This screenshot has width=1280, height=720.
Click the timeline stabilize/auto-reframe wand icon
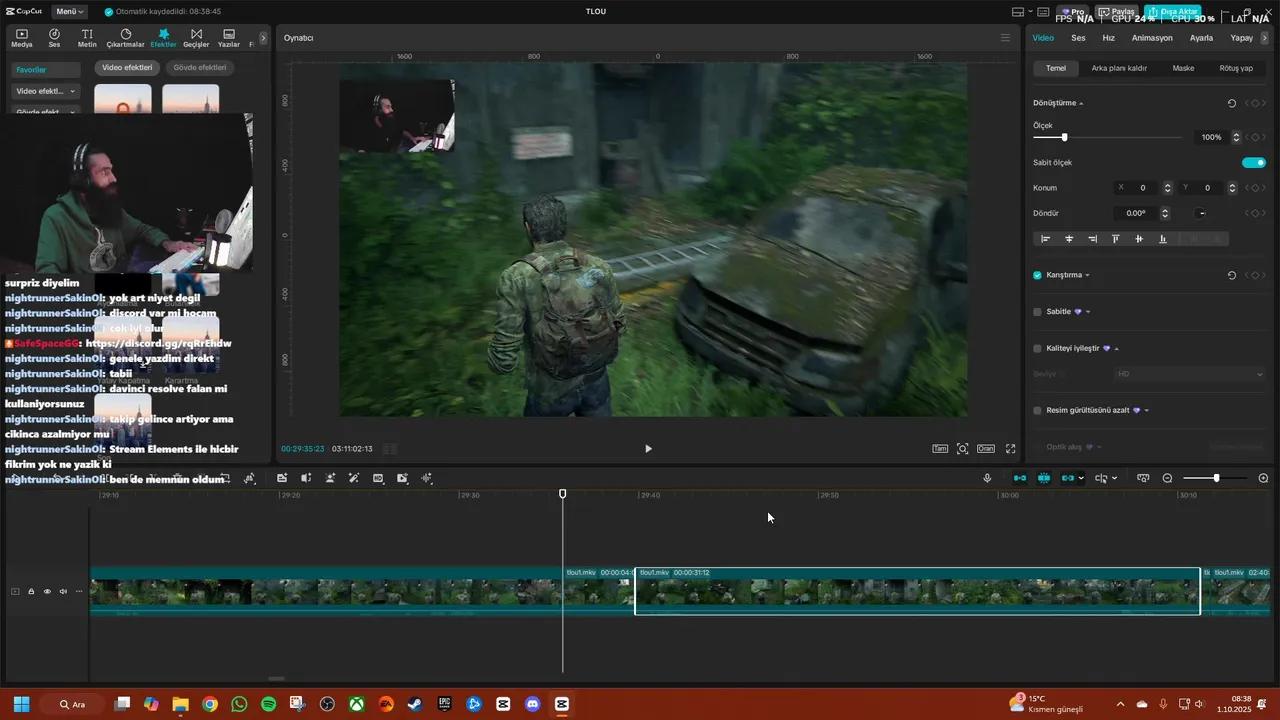click(x=354, y=478)
